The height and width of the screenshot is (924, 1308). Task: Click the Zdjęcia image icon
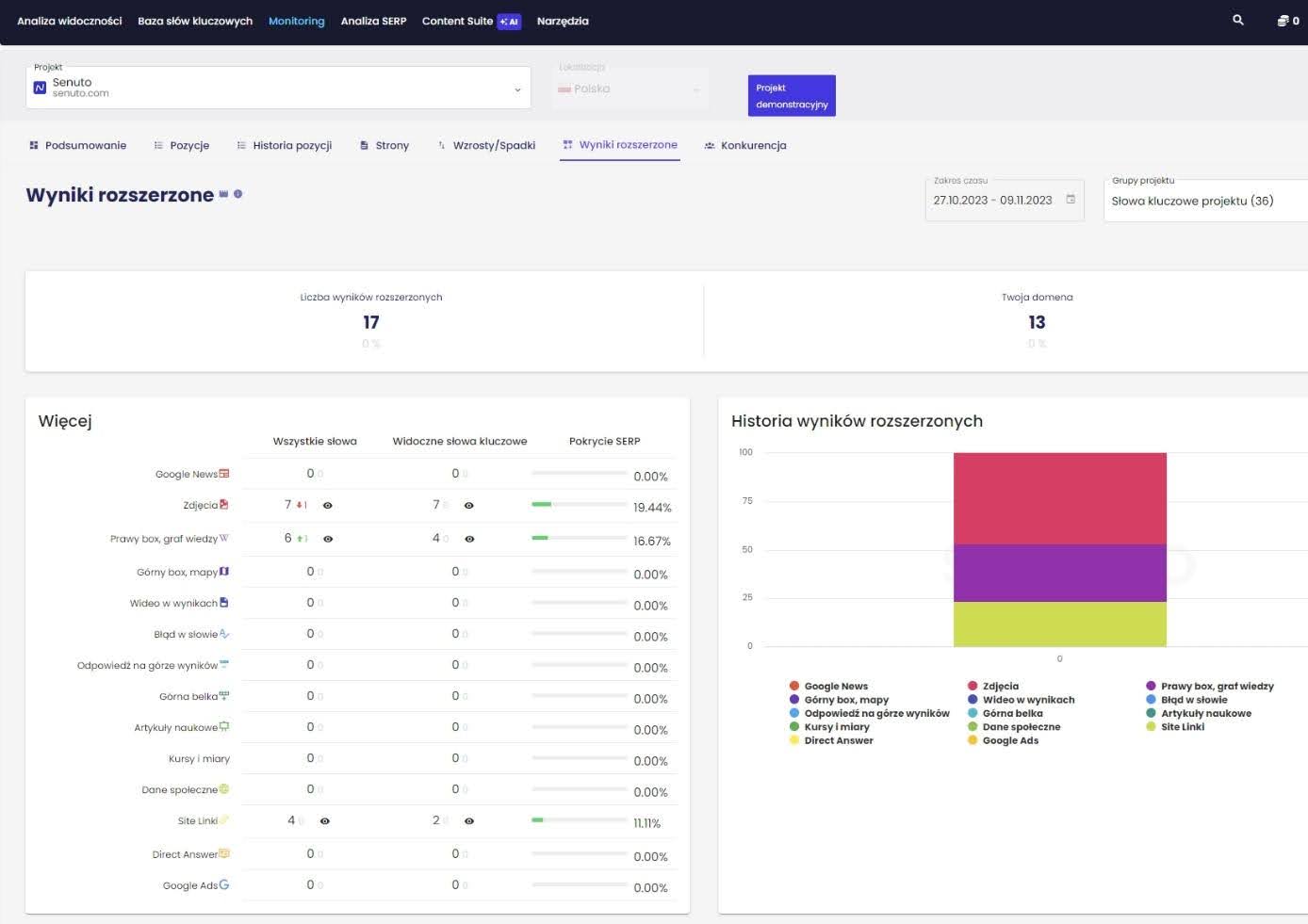pos(224,505)
